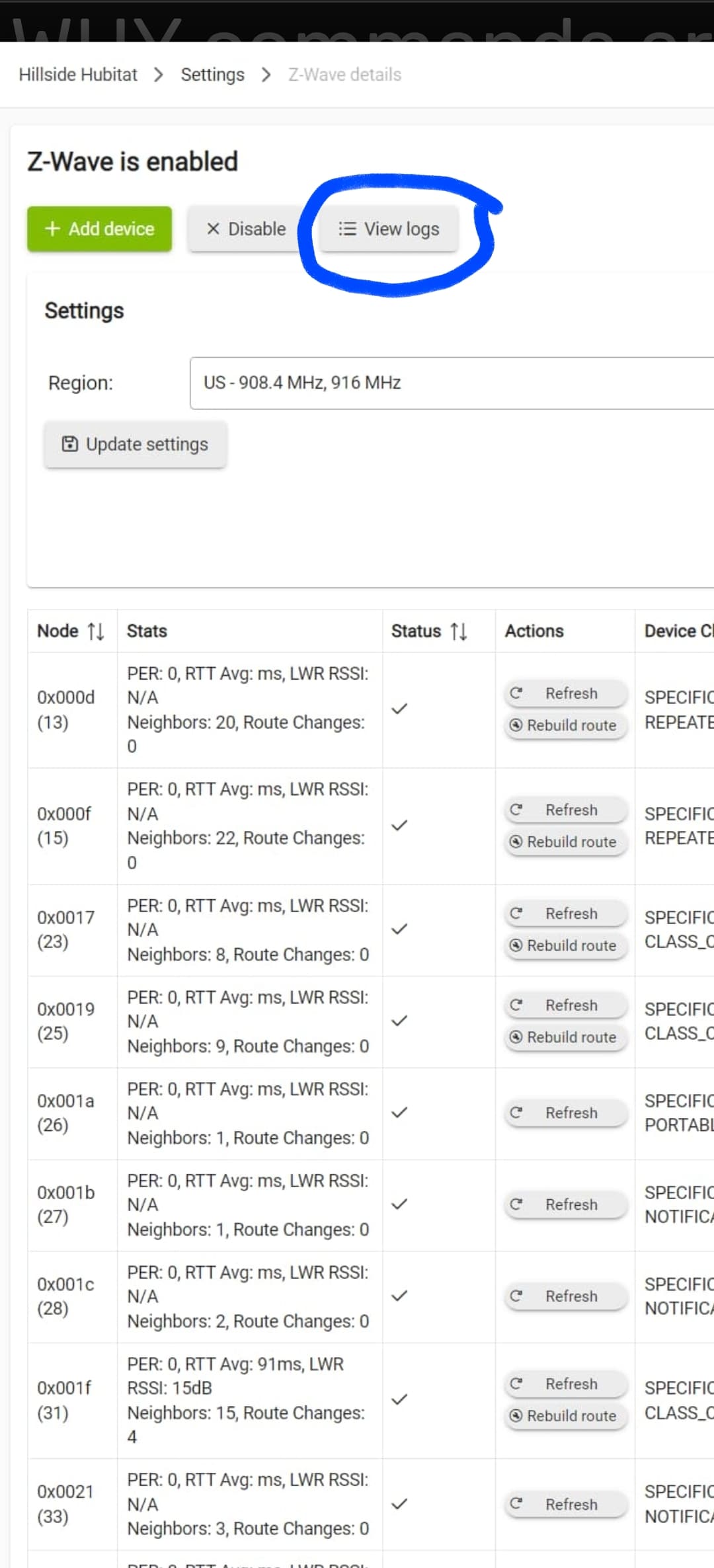
Task: Refresh node 0x001c (28)
Action: tap(566, 1296)
